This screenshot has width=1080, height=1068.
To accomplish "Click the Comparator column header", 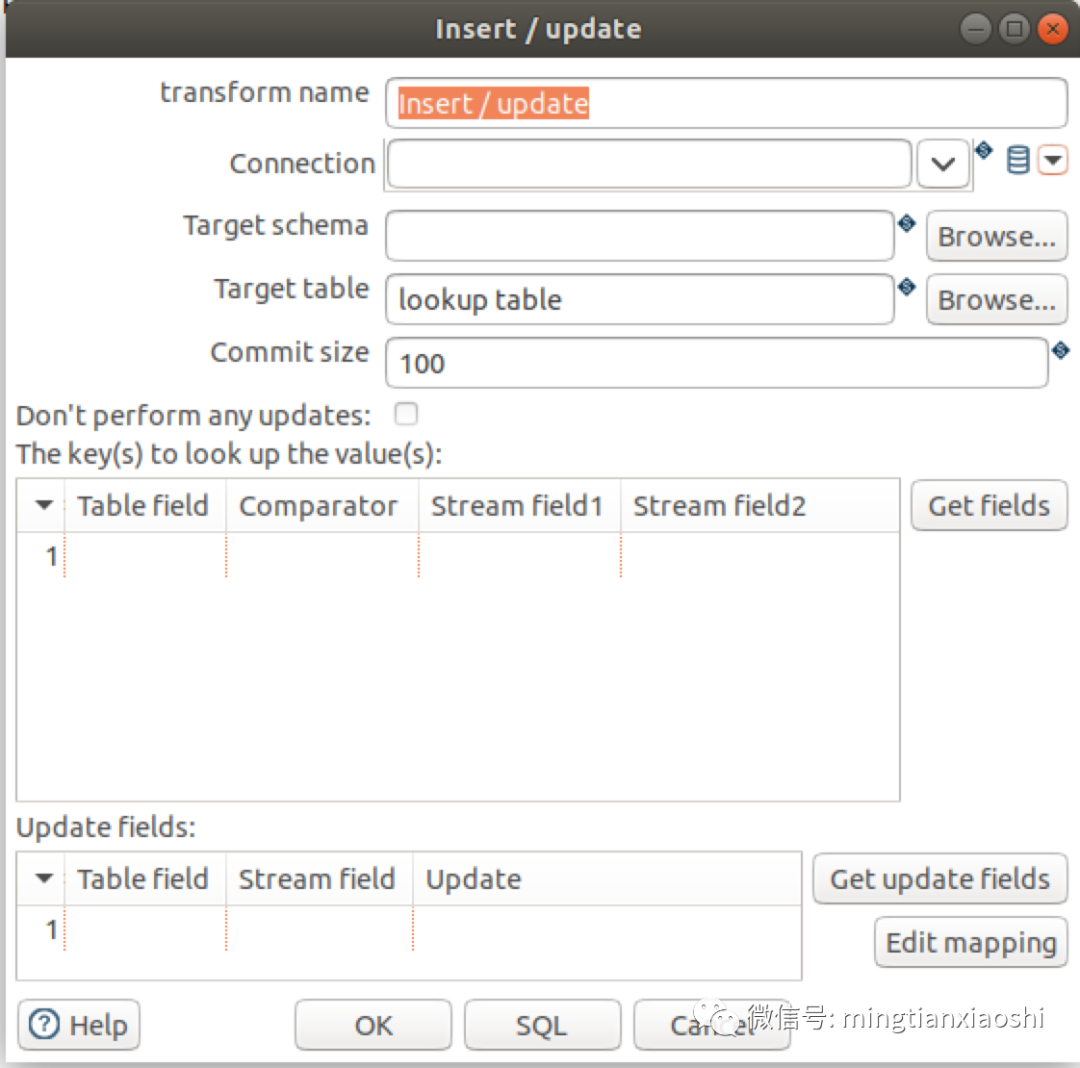I will (x=318, y=506).
